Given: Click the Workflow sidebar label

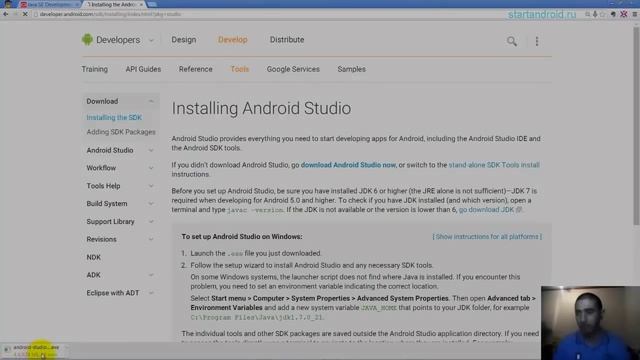Looking at the screenshot, I should pos(101,168).
